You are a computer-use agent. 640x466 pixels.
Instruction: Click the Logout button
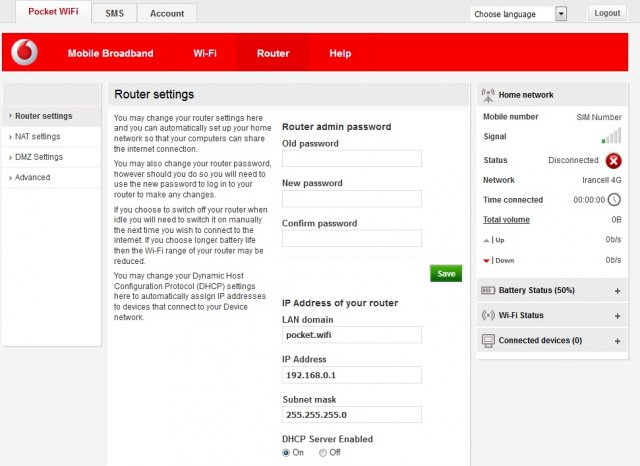pos(607,13)
